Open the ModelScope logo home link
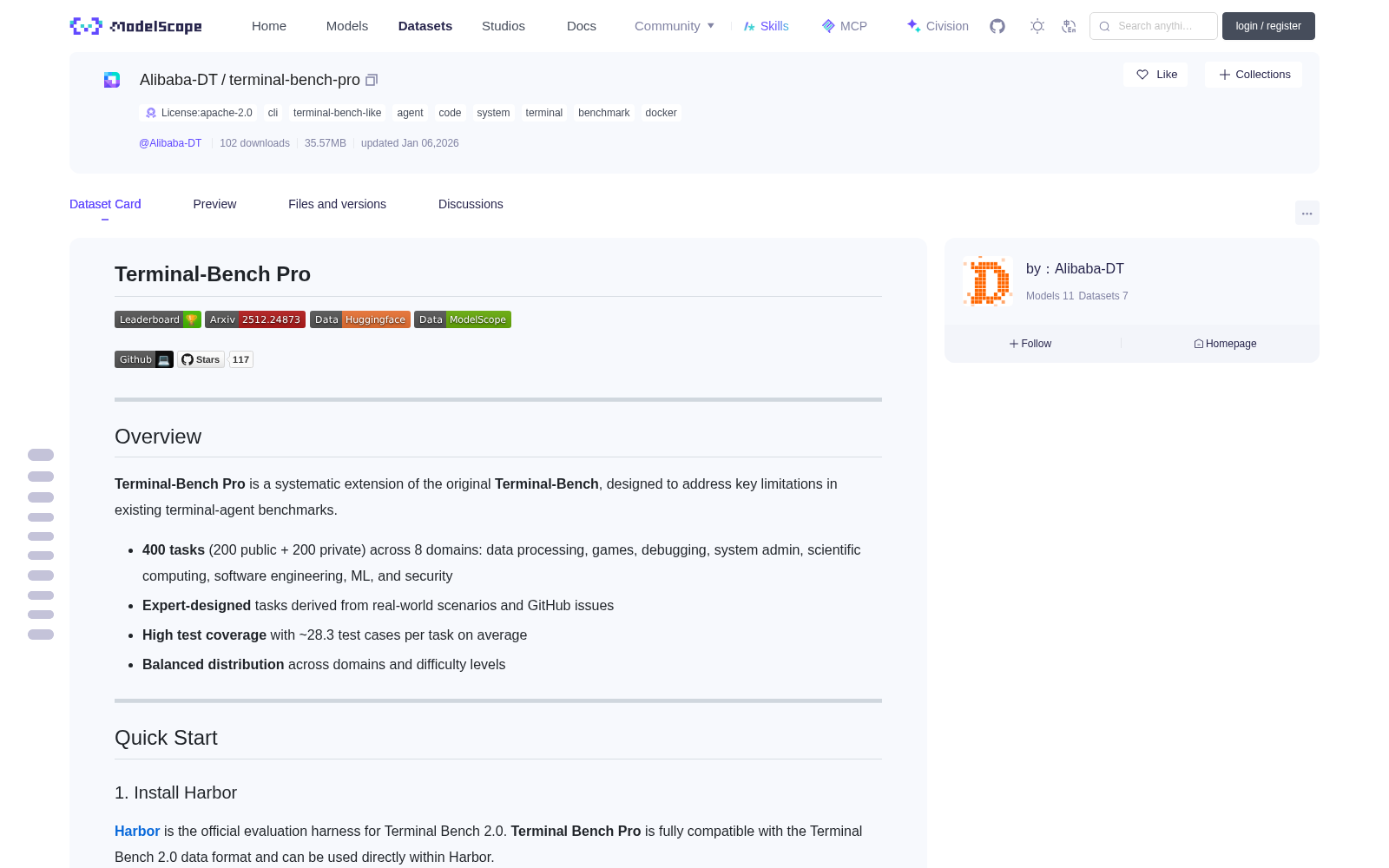This screenshot has height=868, width=1389. tap(135, 26)
